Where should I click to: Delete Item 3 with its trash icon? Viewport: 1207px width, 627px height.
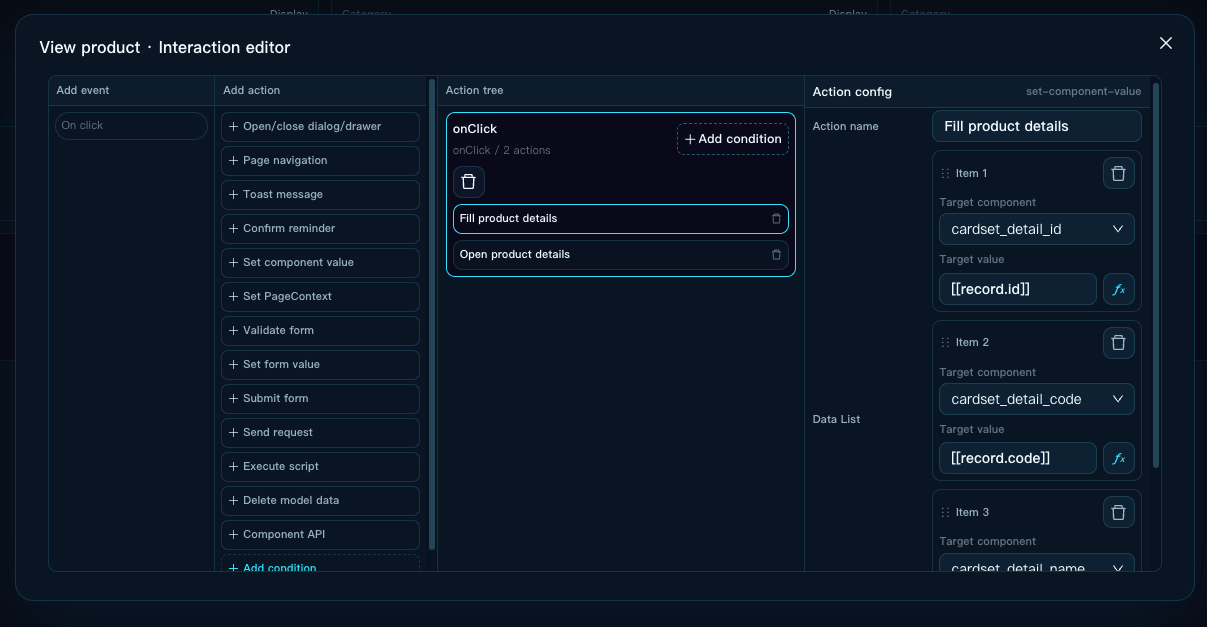(x=1118, y=512)
